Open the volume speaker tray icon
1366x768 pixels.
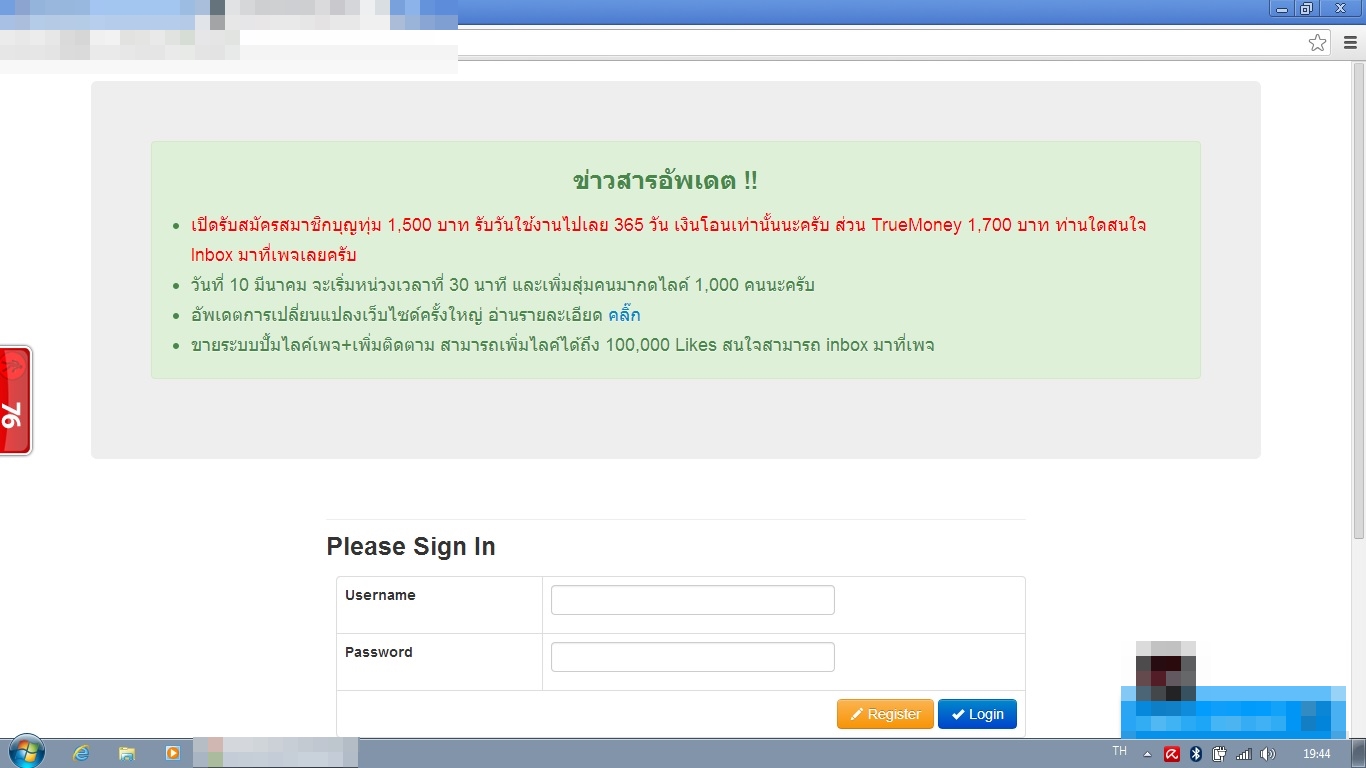click(1268, 754)
